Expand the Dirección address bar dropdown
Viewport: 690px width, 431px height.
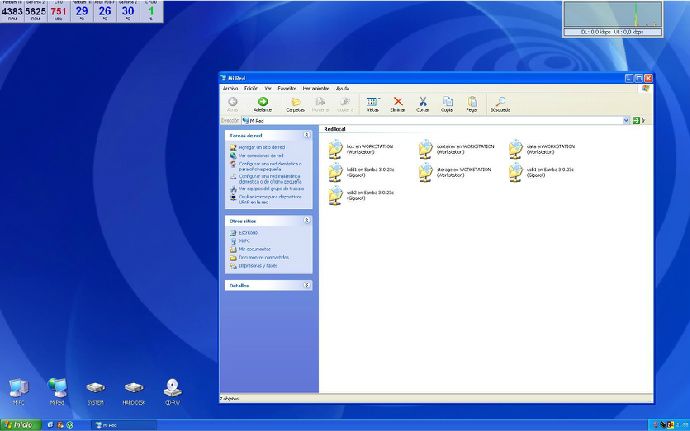[x=626, y=121]
